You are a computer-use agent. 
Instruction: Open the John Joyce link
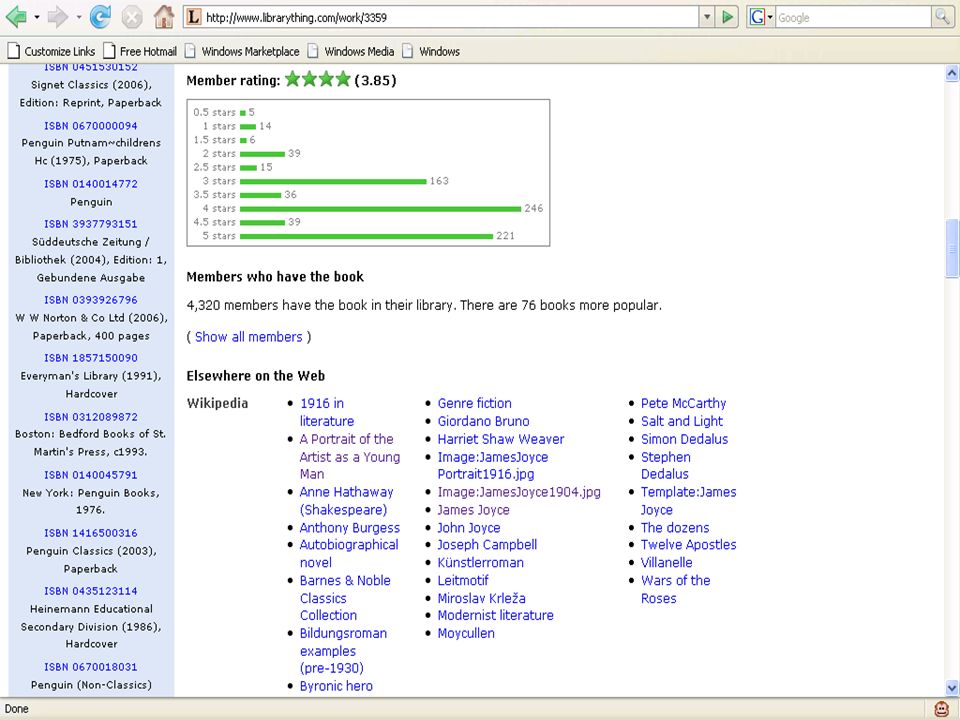468,528
